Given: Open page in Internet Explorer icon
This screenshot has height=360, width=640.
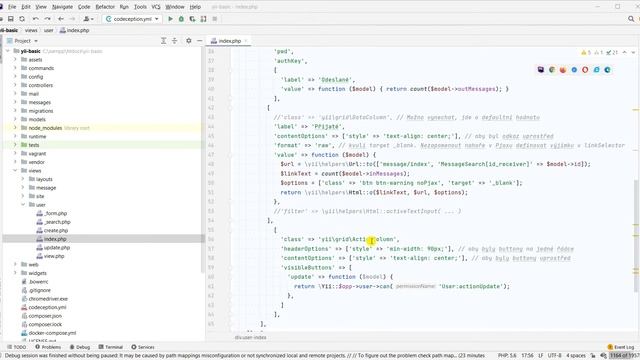Looking at the screenshot, I should pyautogui.click(x=596, y=70).
